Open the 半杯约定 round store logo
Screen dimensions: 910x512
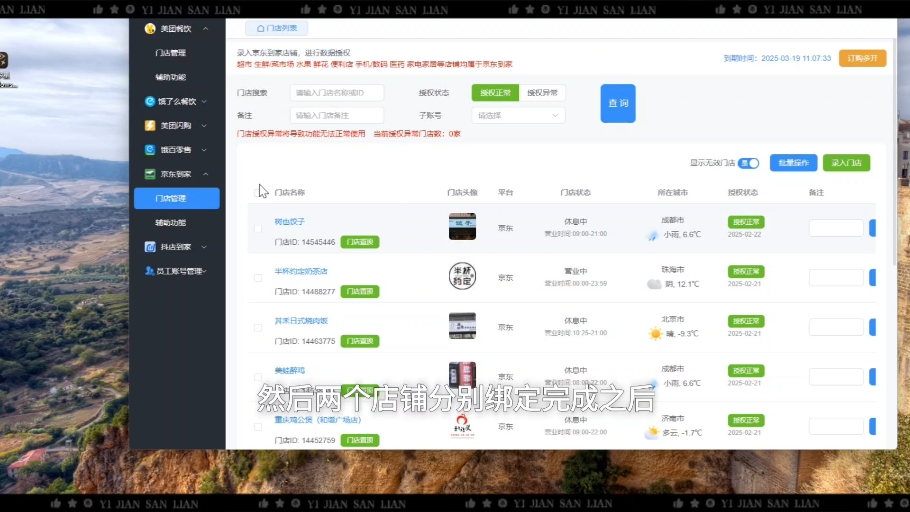(x=463, y=276)
